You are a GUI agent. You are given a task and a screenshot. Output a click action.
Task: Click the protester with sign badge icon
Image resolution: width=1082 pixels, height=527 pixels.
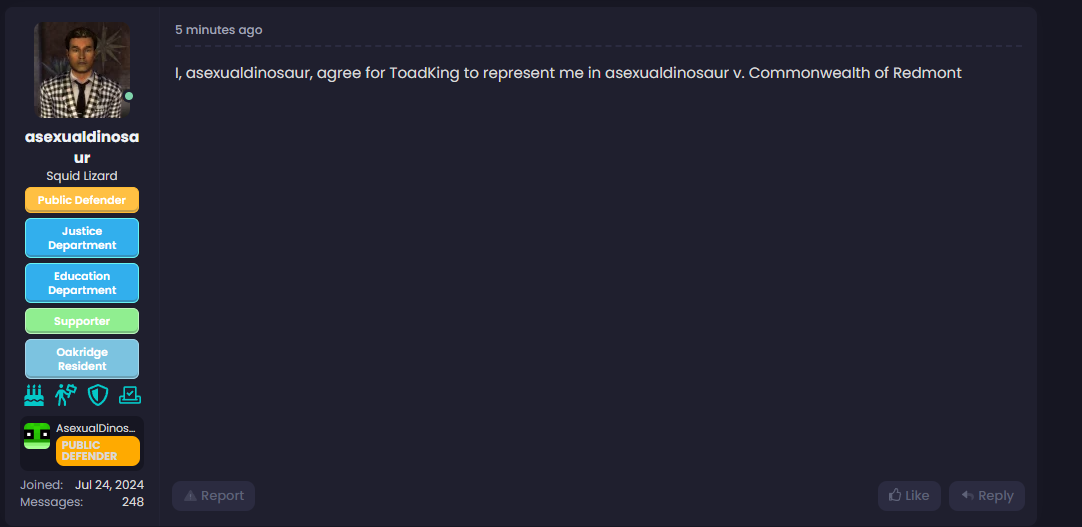[x=66, y=395]
